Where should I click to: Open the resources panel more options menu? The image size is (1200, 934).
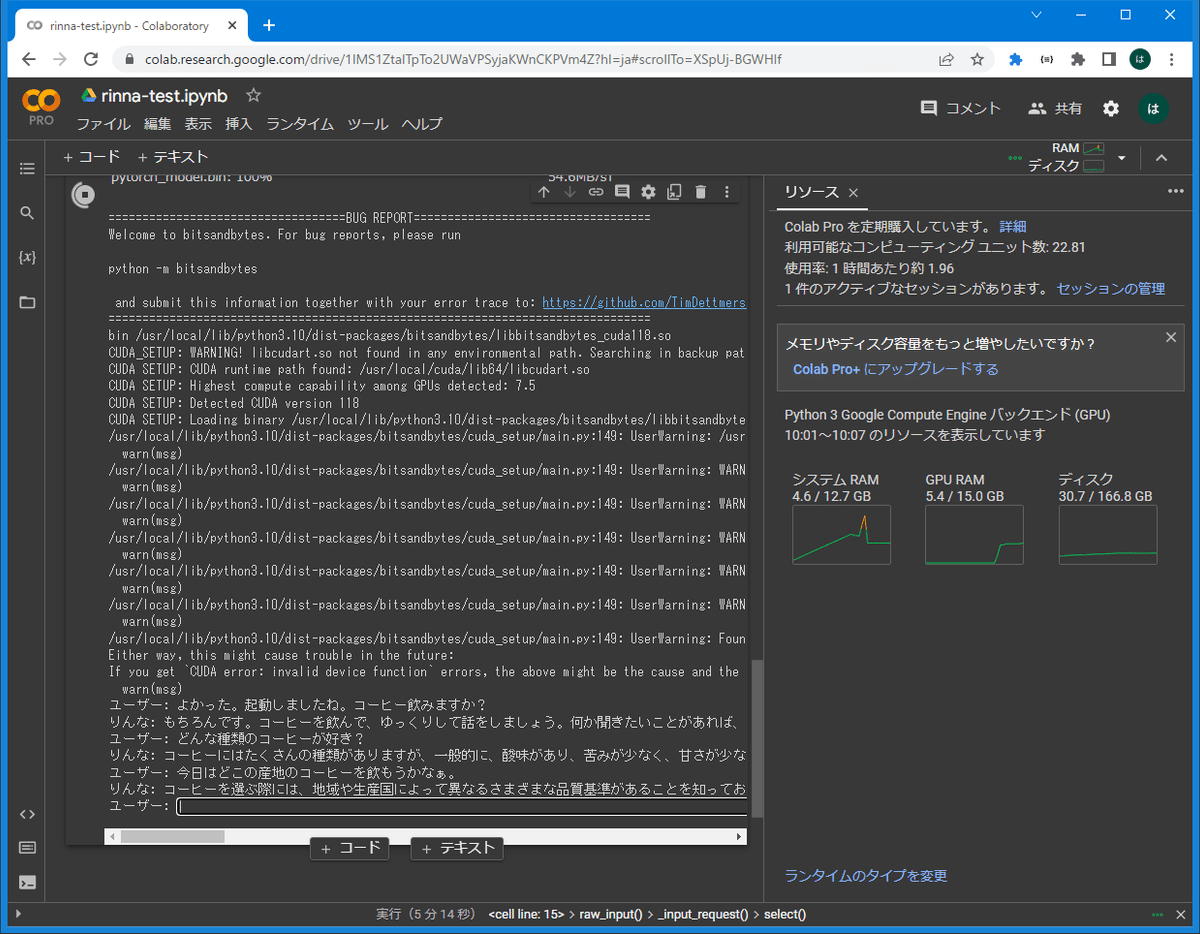click(1175, 191)
